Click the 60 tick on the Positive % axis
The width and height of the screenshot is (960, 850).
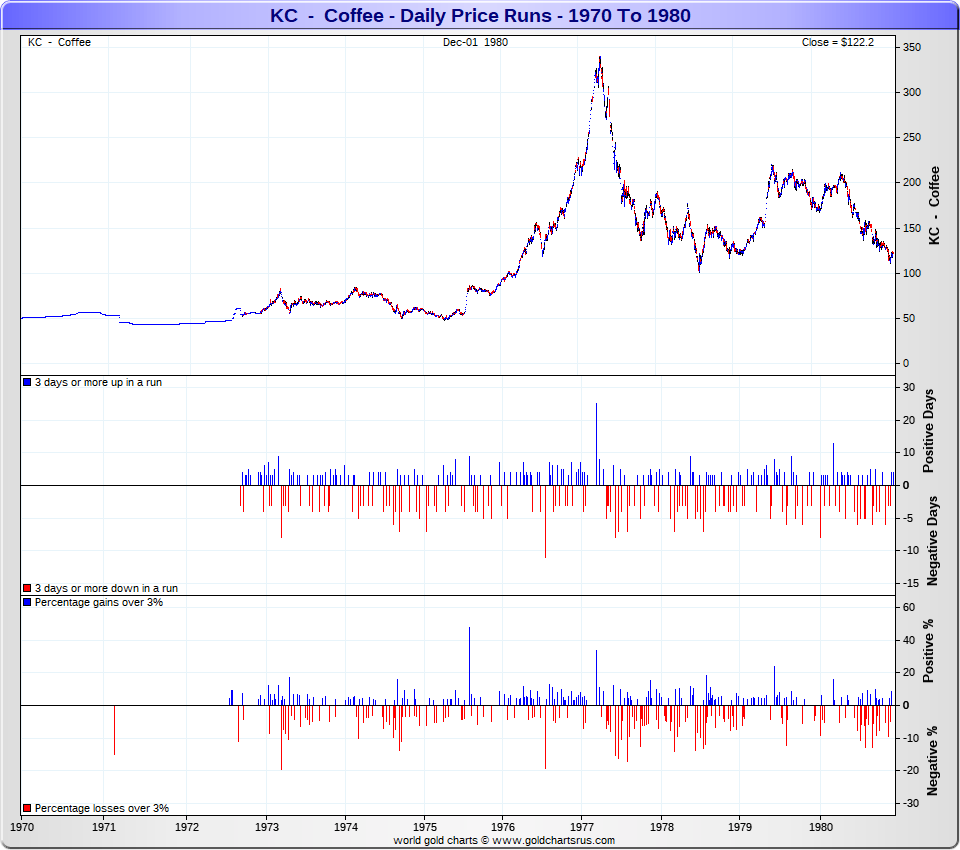(909, 607)
